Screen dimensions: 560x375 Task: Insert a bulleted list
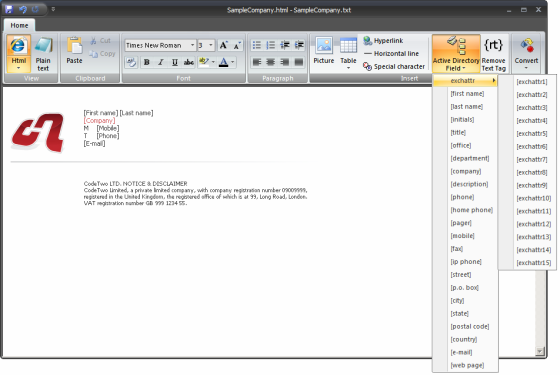click(x=256, y=45)
